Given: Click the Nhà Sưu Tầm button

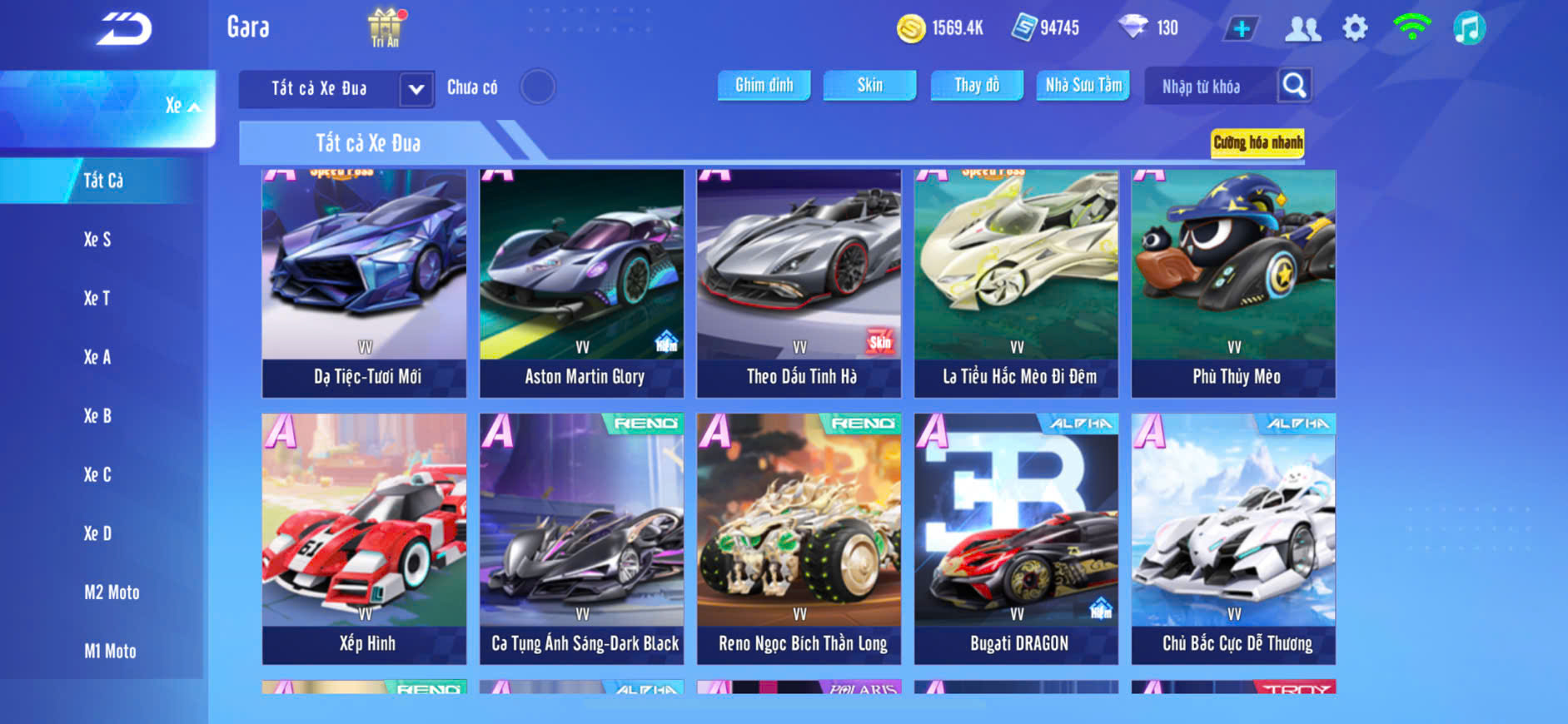Looking at the screenshot, I should (x=1083, y=85).
